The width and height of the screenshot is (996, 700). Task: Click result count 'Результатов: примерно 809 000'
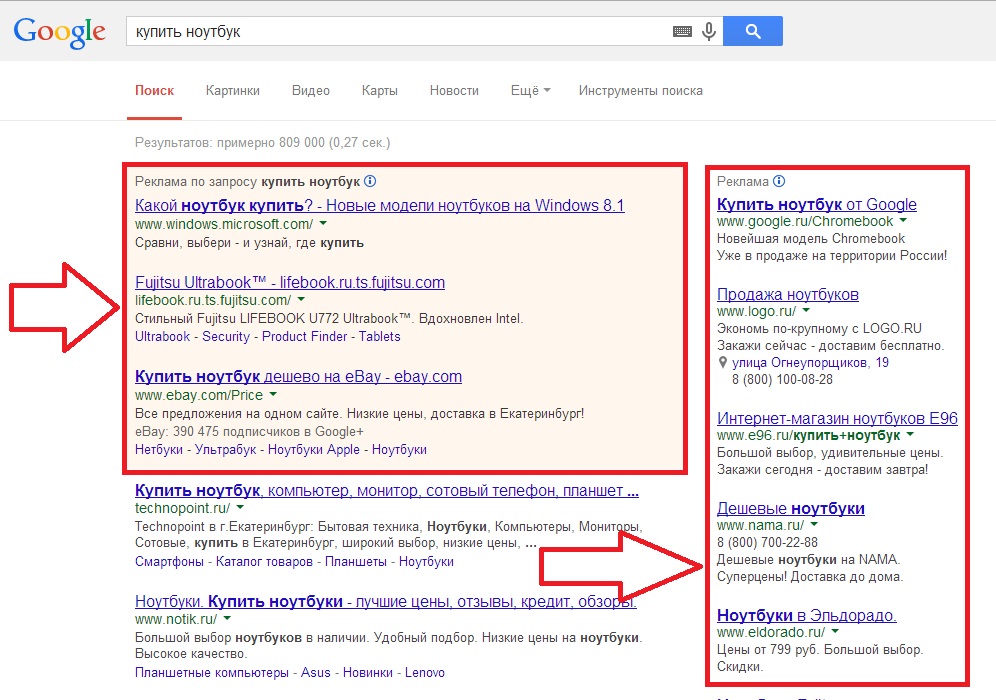(x=229, y=142)
